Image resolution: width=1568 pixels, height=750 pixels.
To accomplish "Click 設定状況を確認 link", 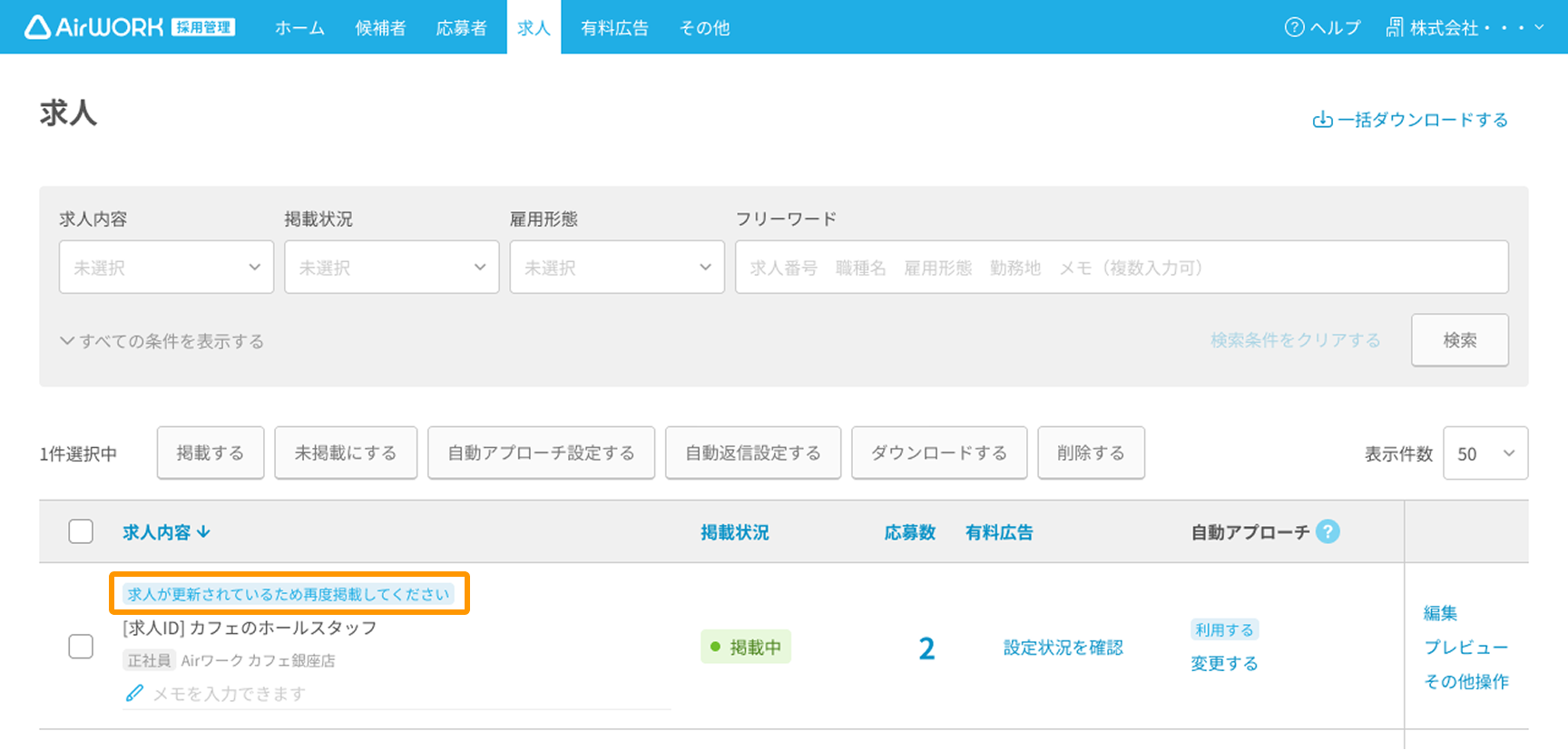I will (x=1063, y=648).
